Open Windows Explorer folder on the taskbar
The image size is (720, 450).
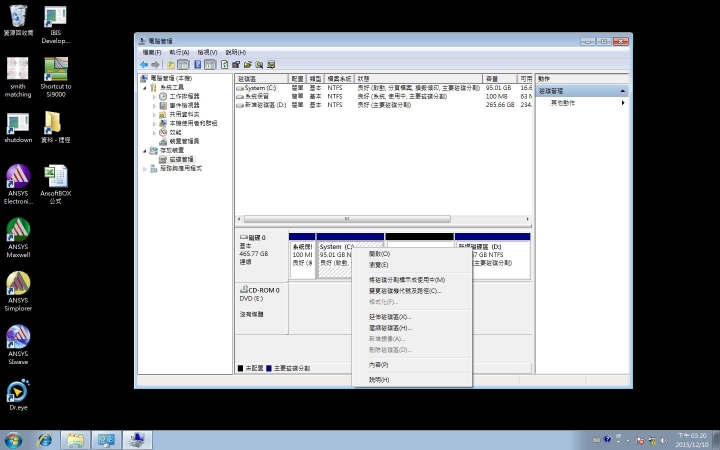click(x=75, y=440)
